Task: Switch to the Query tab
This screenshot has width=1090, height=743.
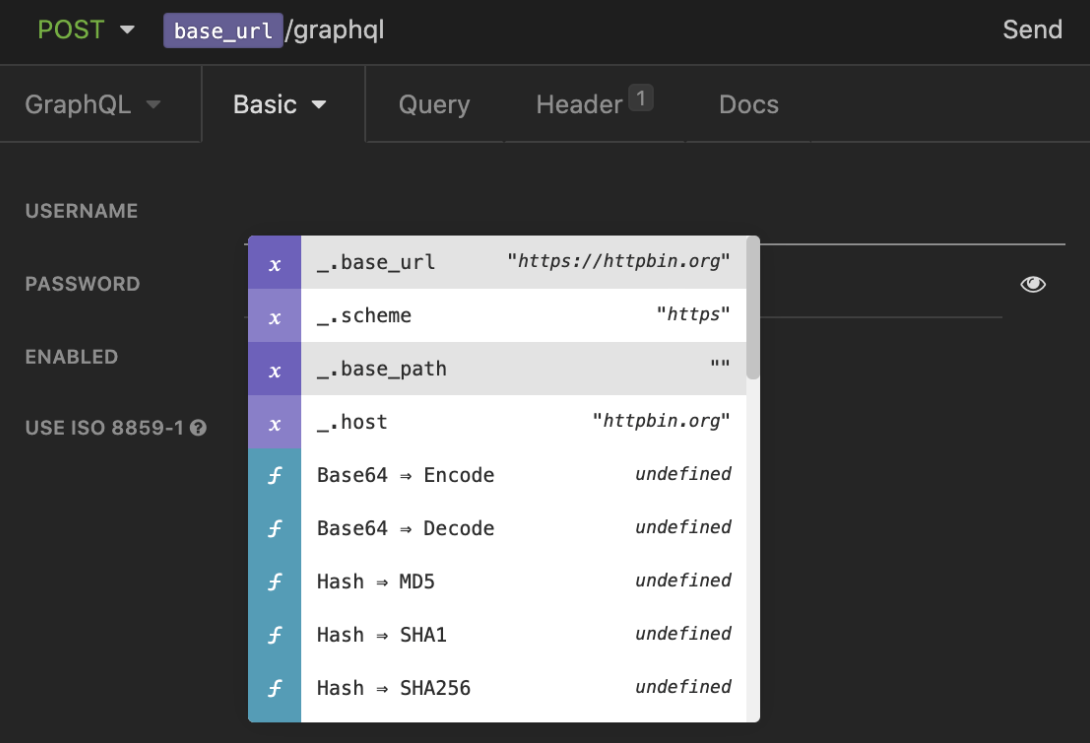Action: 434,104
